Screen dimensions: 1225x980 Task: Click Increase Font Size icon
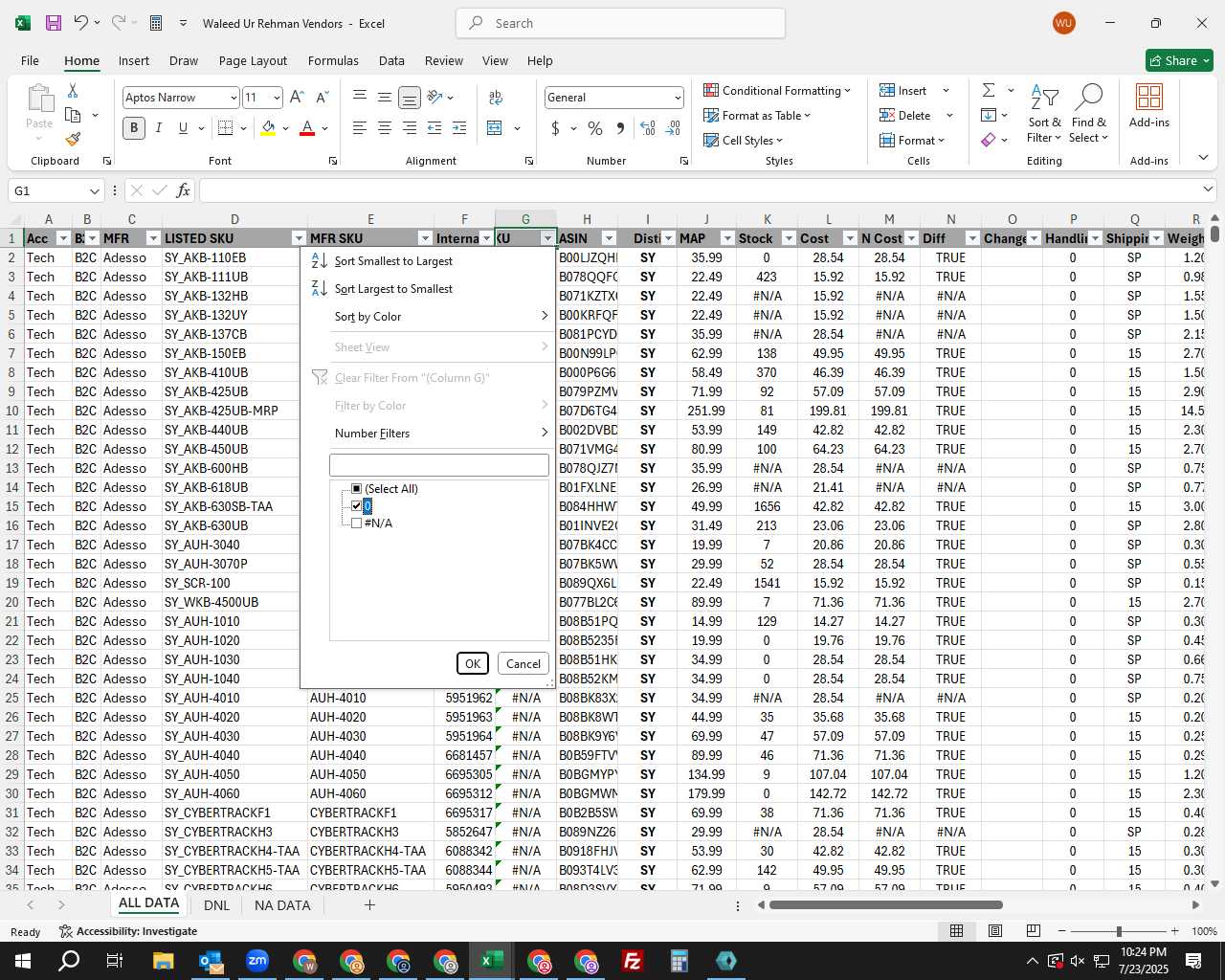coord(297,98)
